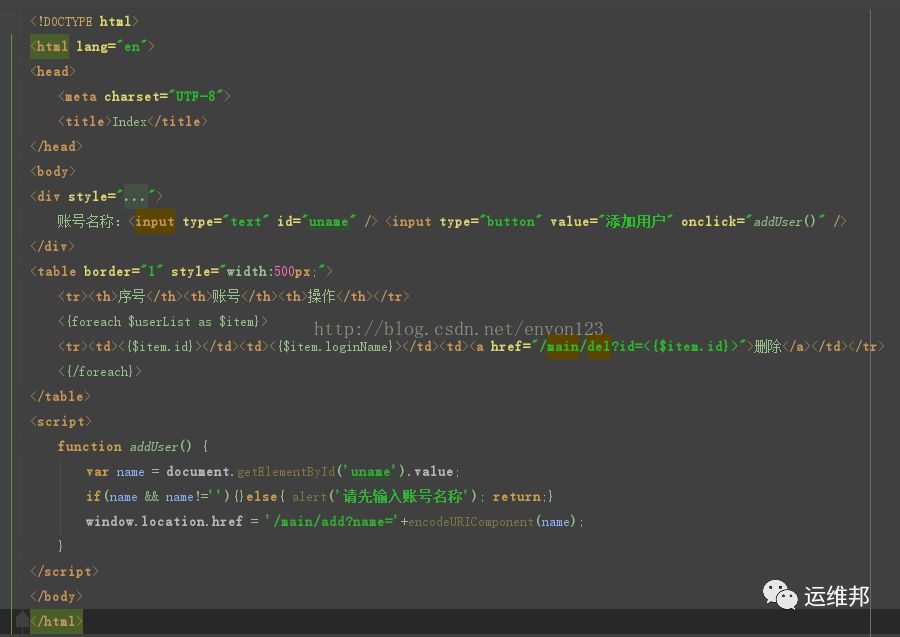Click the label text '账号名称:'
900x637 pixels.
(x=89, y=222)
